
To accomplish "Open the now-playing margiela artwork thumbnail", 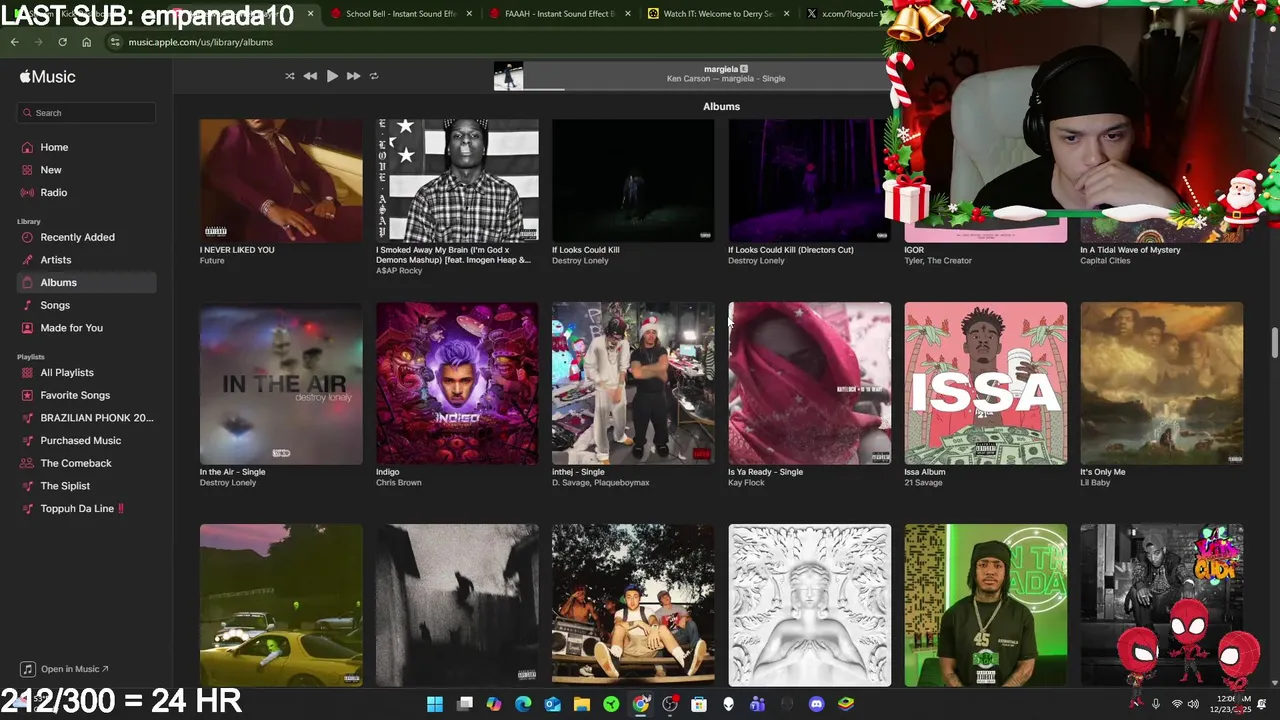I will pyautogui.click(x=508, y=76).
